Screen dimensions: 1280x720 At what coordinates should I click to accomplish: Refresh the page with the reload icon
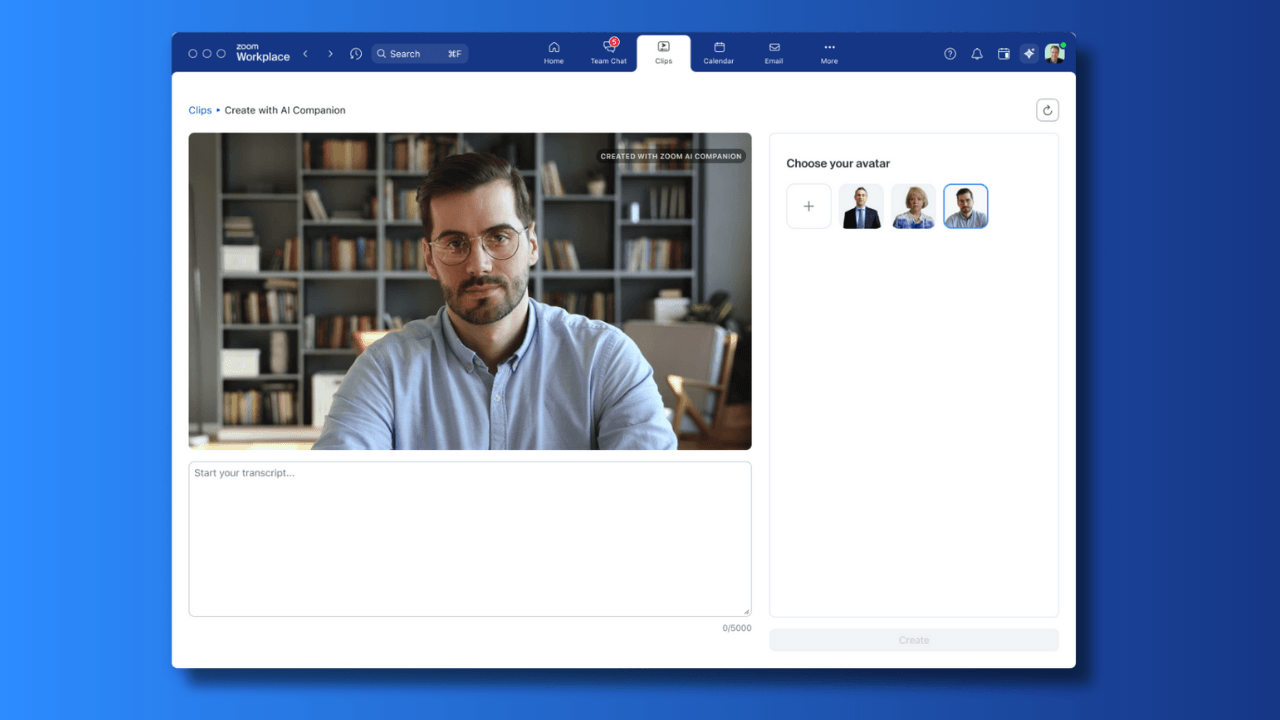pyautogui.click(x=1047, y=109)
